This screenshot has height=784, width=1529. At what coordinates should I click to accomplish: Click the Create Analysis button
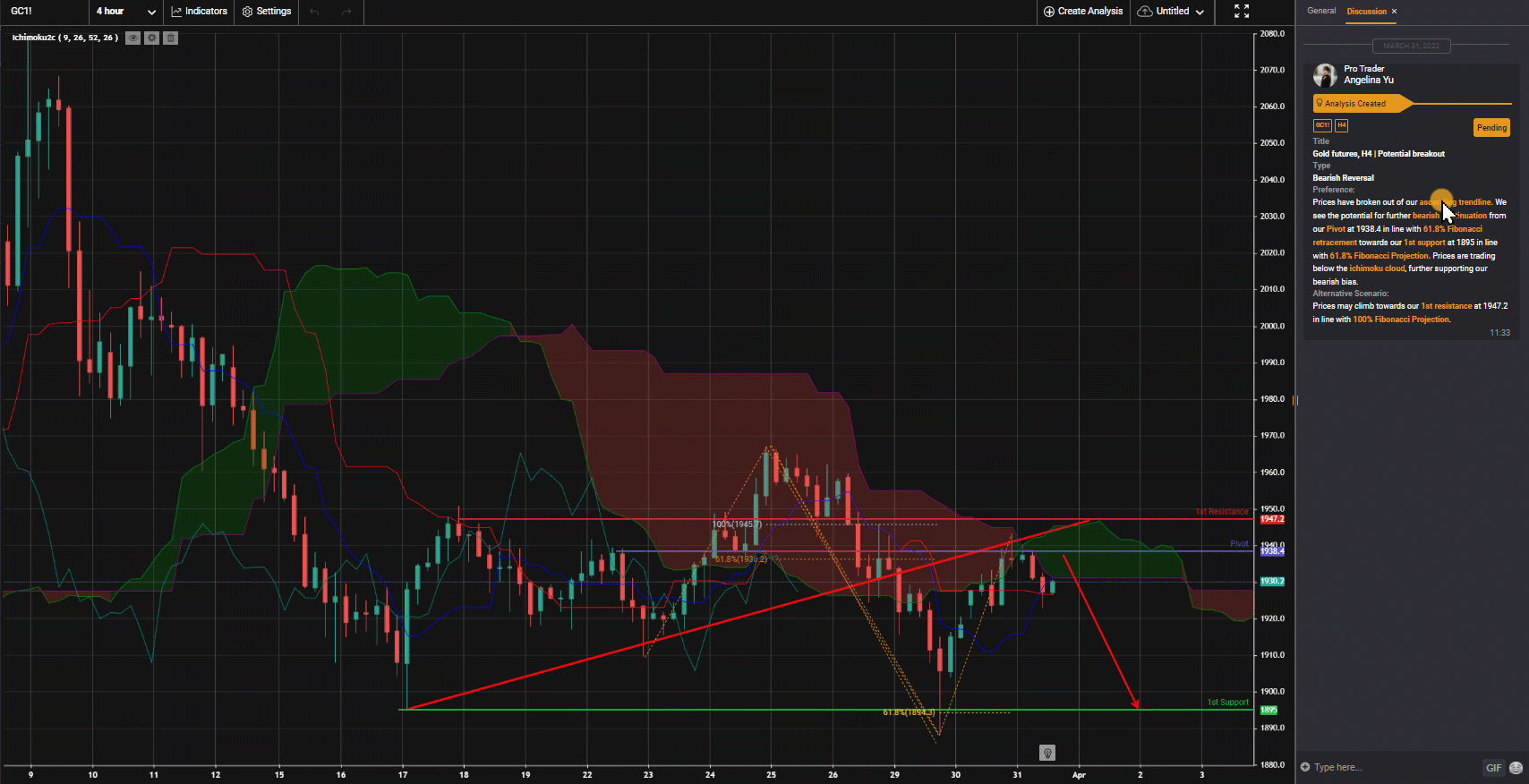[1083, 12]
